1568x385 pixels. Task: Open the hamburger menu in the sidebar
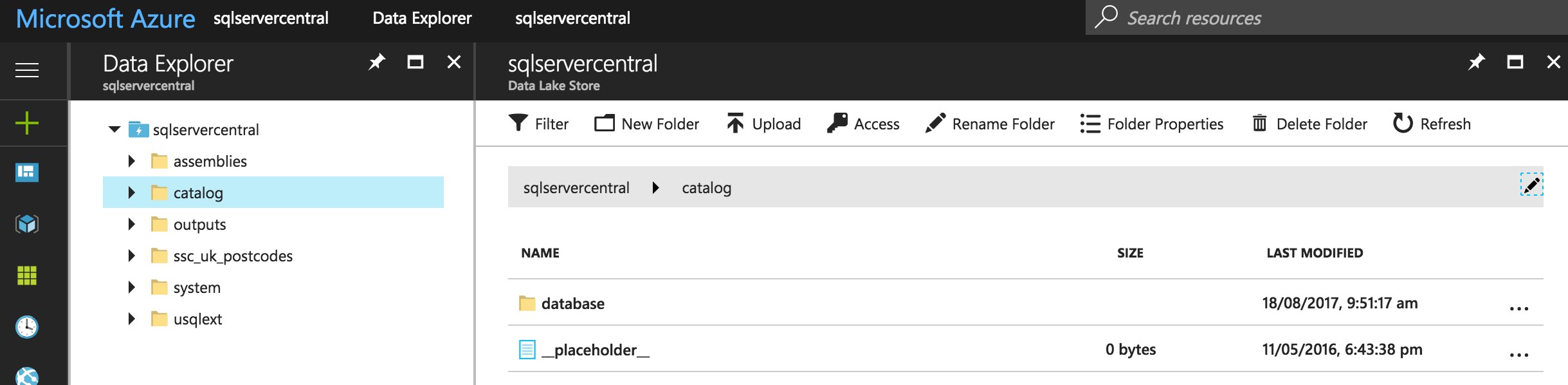click(27, 70)
